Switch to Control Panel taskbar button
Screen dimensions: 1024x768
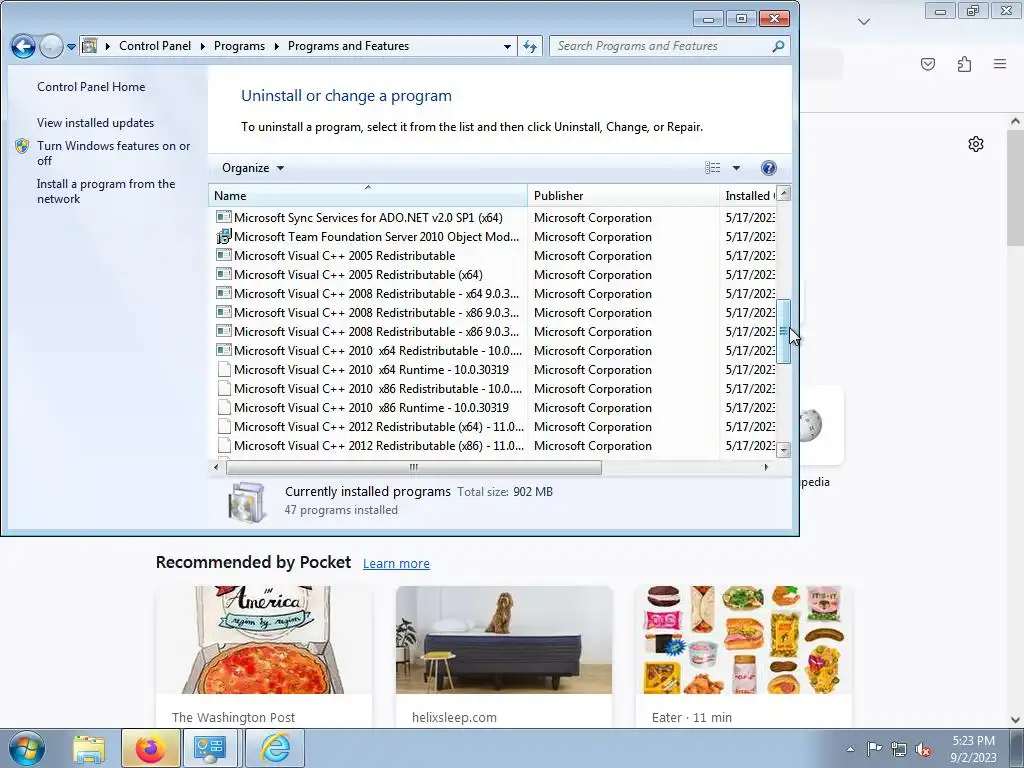pos(210,749)
